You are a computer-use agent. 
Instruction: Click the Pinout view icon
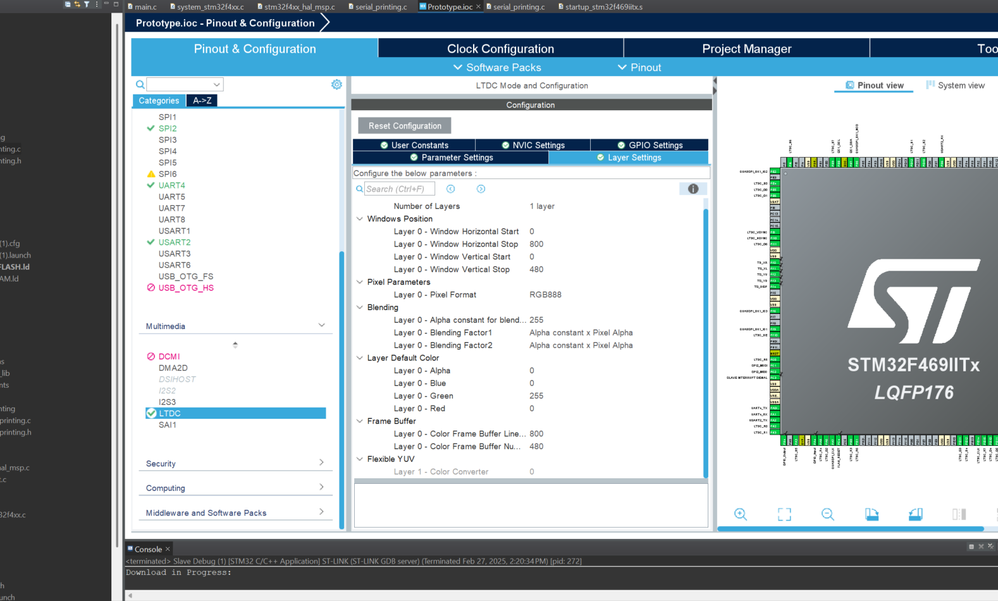pos(850,85)
